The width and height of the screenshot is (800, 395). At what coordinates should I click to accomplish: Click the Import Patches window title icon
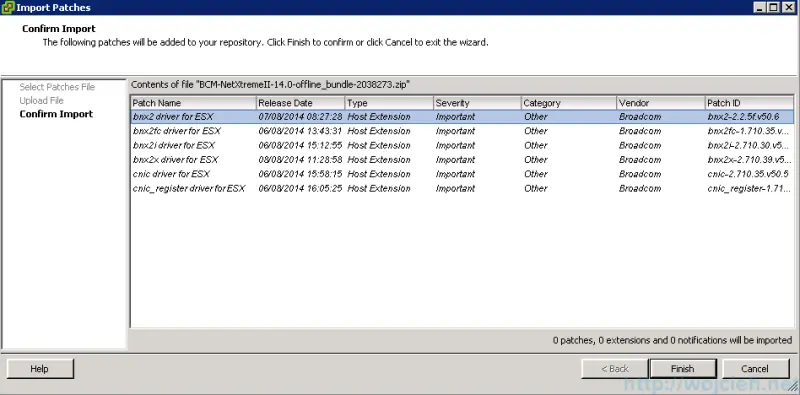pos(8,8)
